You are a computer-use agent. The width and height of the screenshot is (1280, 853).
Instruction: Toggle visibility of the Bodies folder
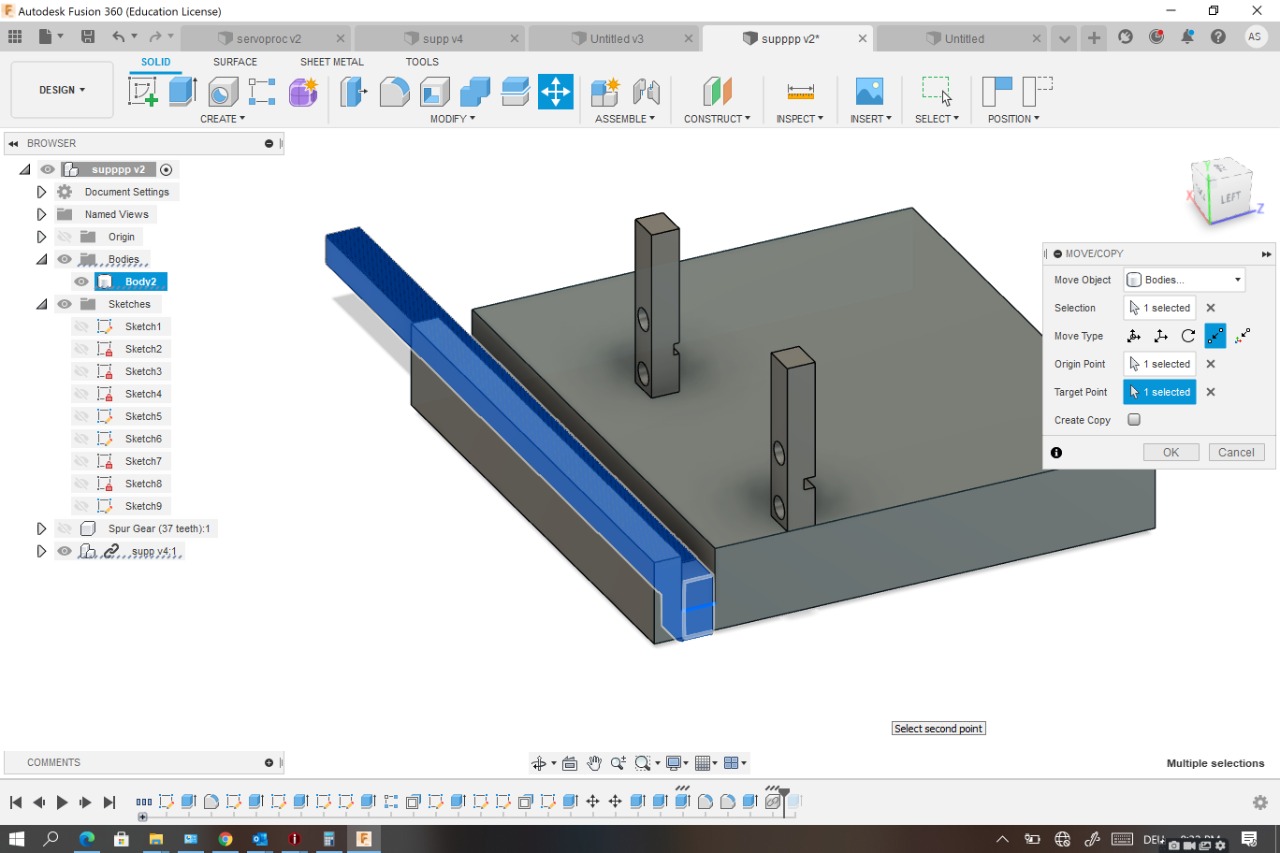(65, 259)
